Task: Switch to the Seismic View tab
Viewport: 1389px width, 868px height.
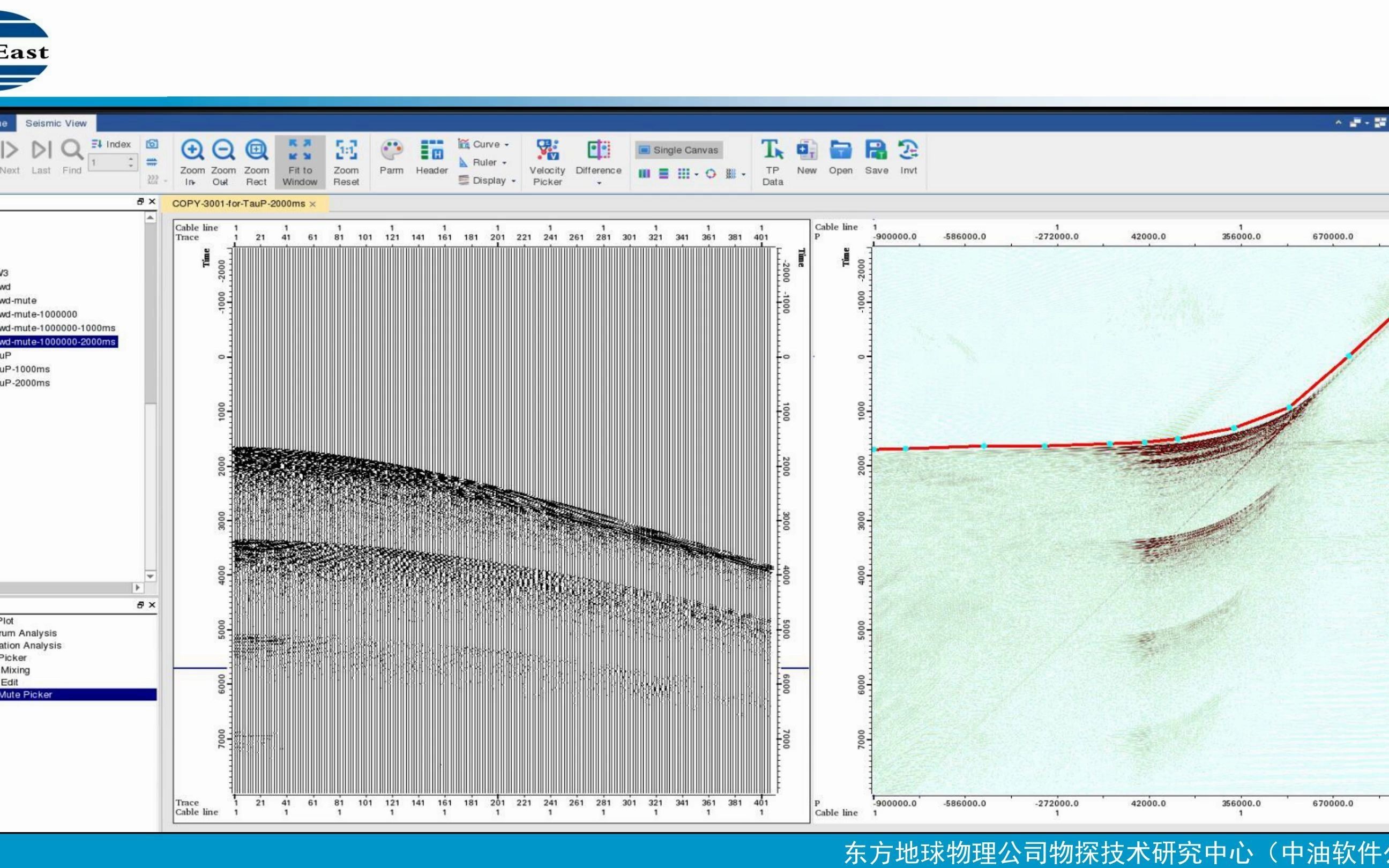Action: [x=56, y=123]
